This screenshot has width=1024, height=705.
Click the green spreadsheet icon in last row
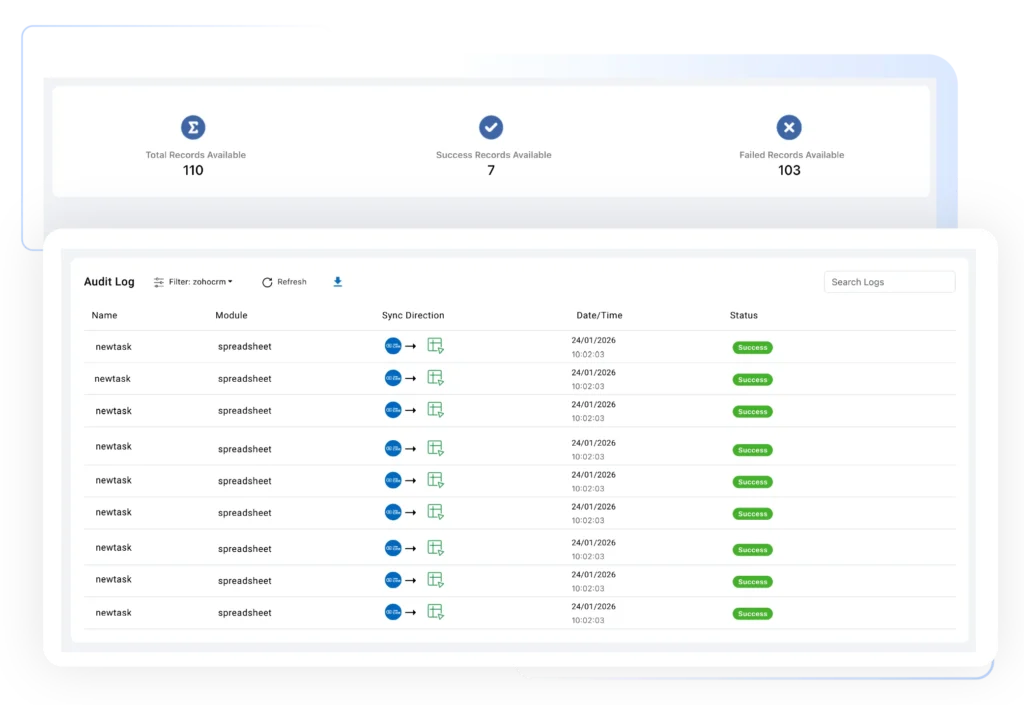(x=435, y=611)
